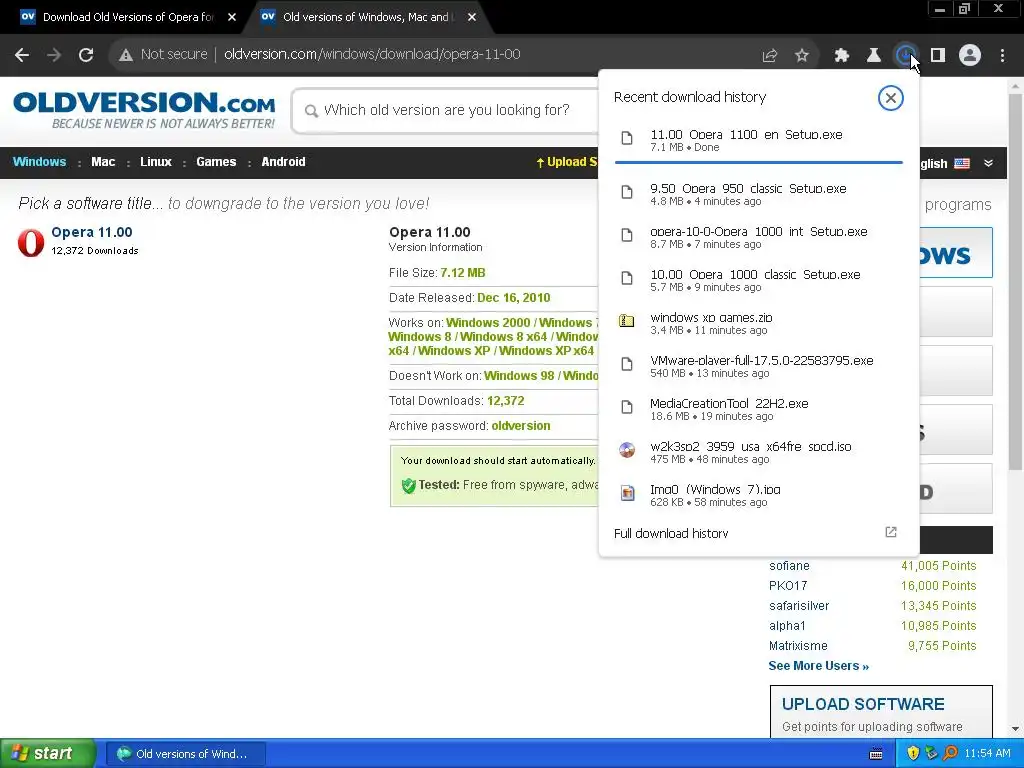Click the on-screen keyboard tray icon

[x=876, y=754]
